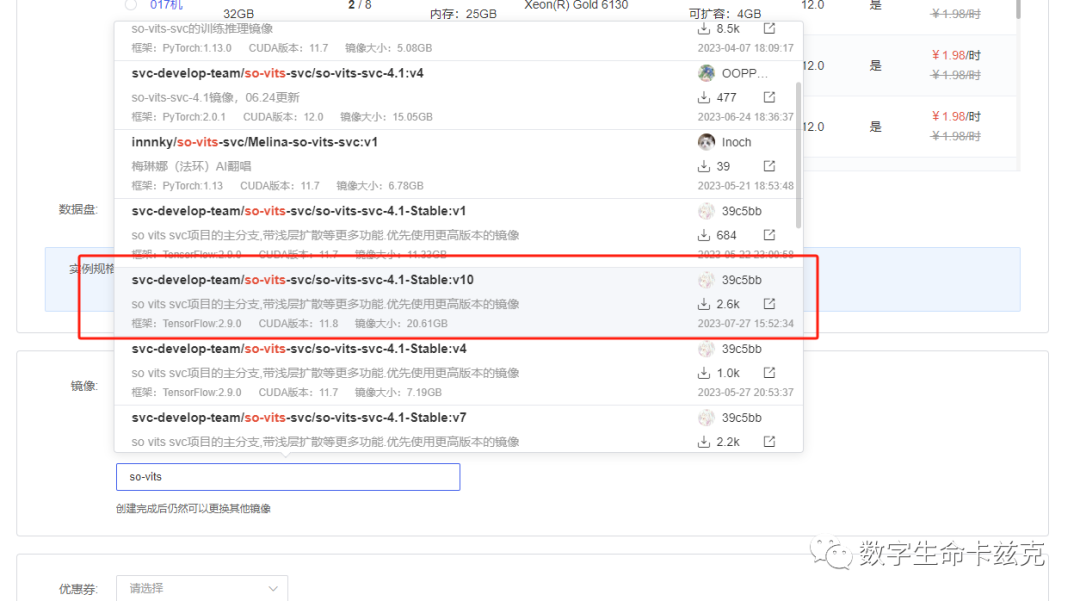Open external link icon for 4.1-Stable:v4 image
Screen dimensions: 1080x601
(x=769, y=372)
